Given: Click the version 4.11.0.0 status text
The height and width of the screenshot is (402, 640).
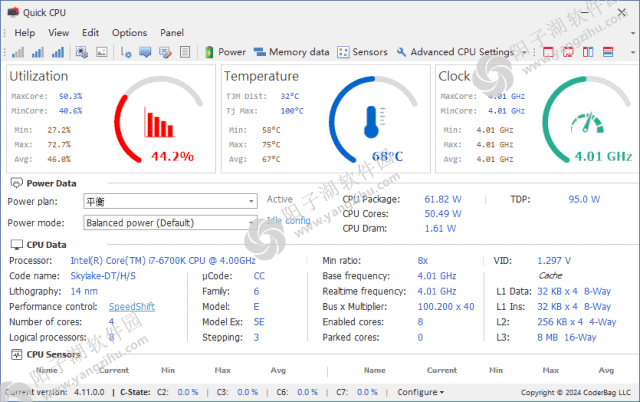Looking at the screenshot, I should point(89,392).
